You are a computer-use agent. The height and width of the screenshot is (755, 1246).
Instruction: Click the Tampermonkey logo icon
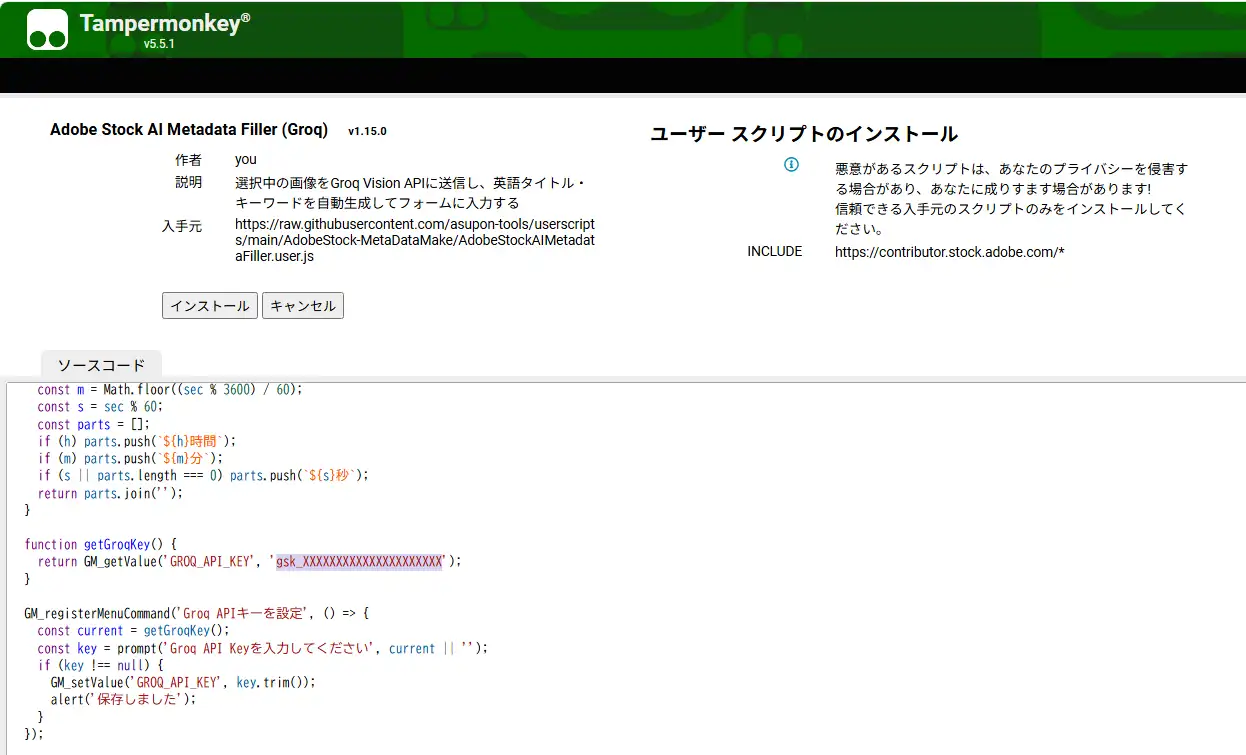(47, 30)
